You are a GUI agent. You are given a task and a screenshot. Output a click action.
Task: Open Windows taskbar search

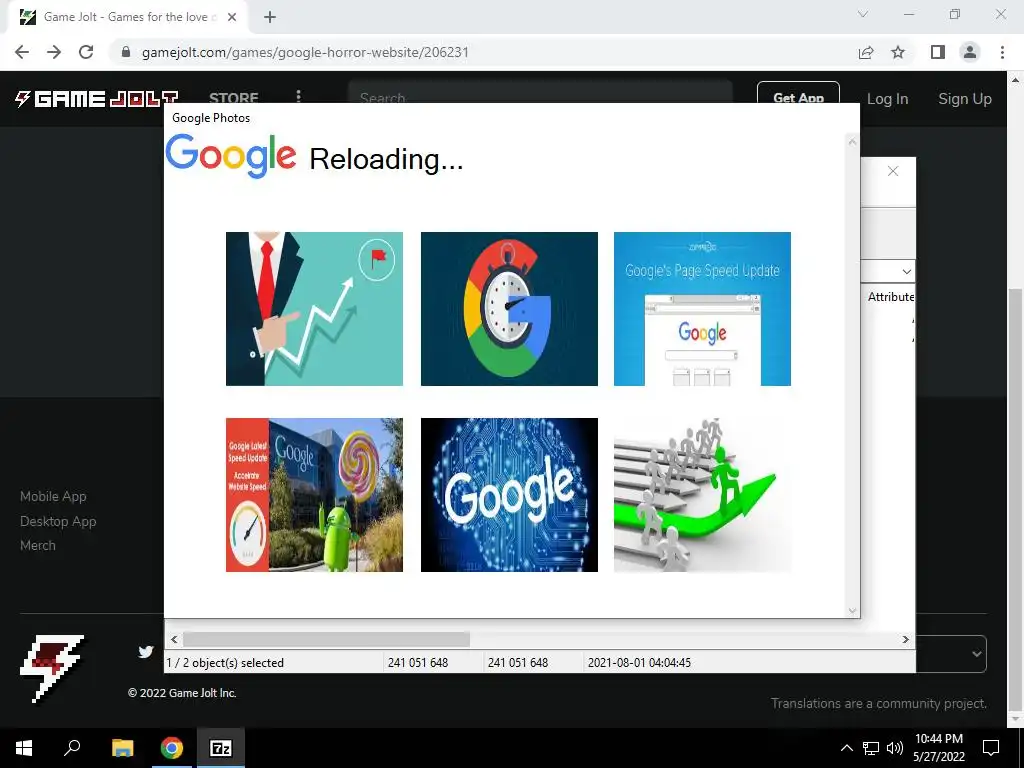72,748
